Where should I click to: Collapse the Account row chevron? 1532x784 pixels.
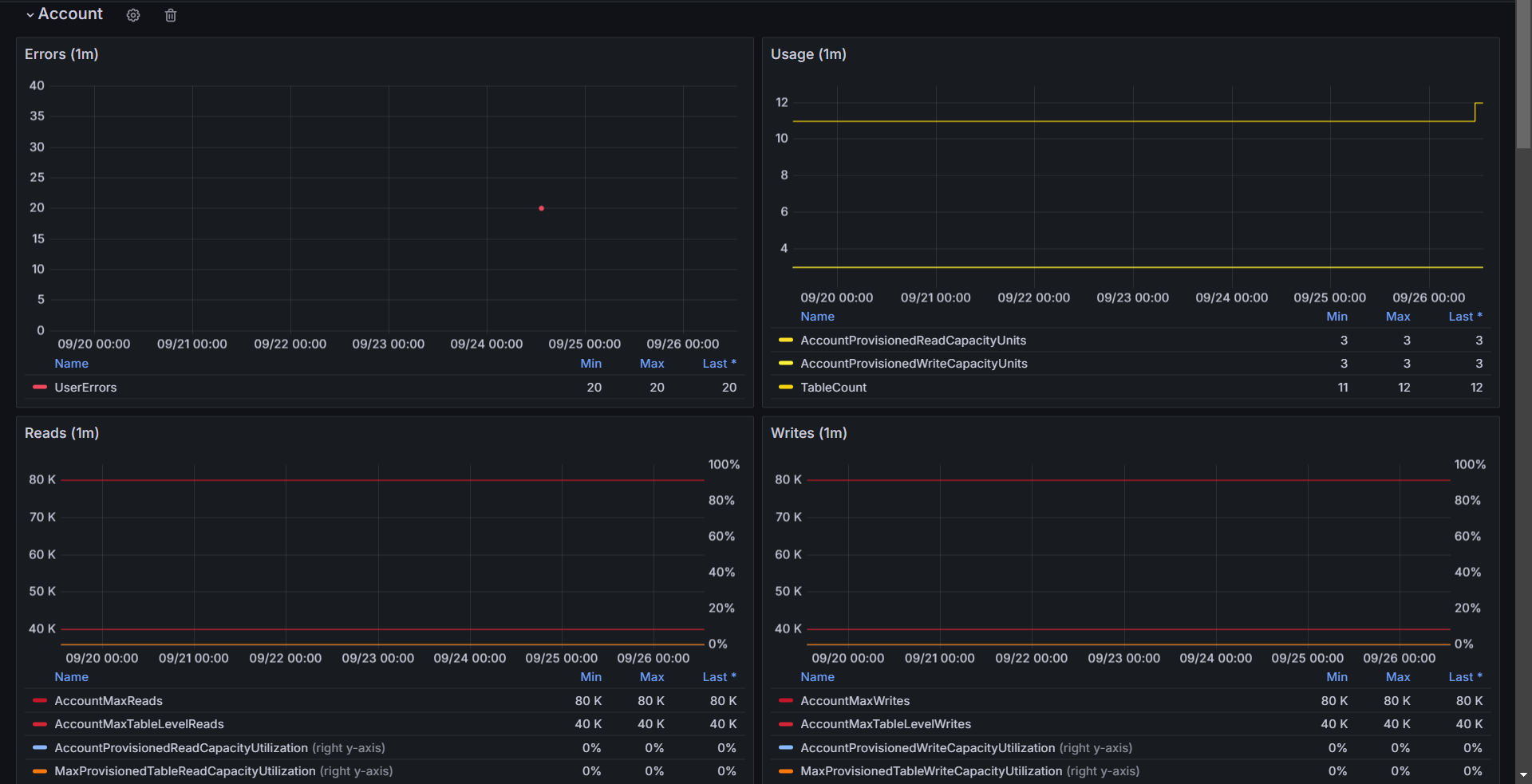pos(30,15)
